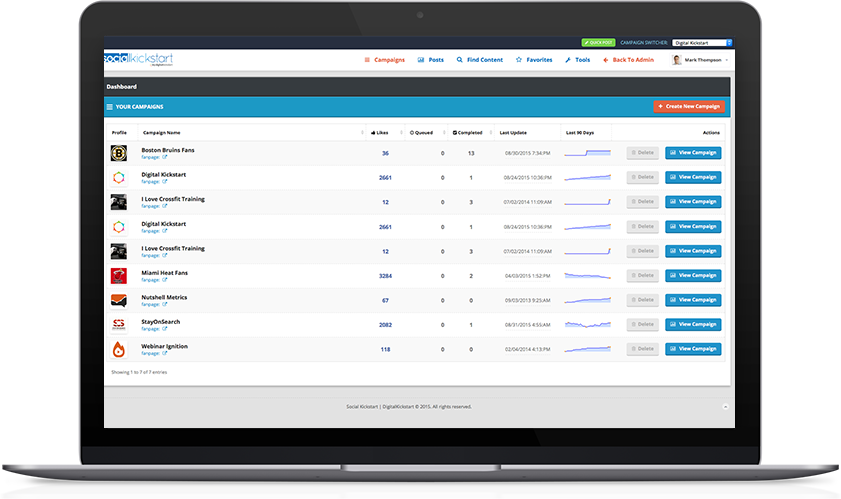Open the Tools menu
Screen dimensions: 841x499
point(578,60)
